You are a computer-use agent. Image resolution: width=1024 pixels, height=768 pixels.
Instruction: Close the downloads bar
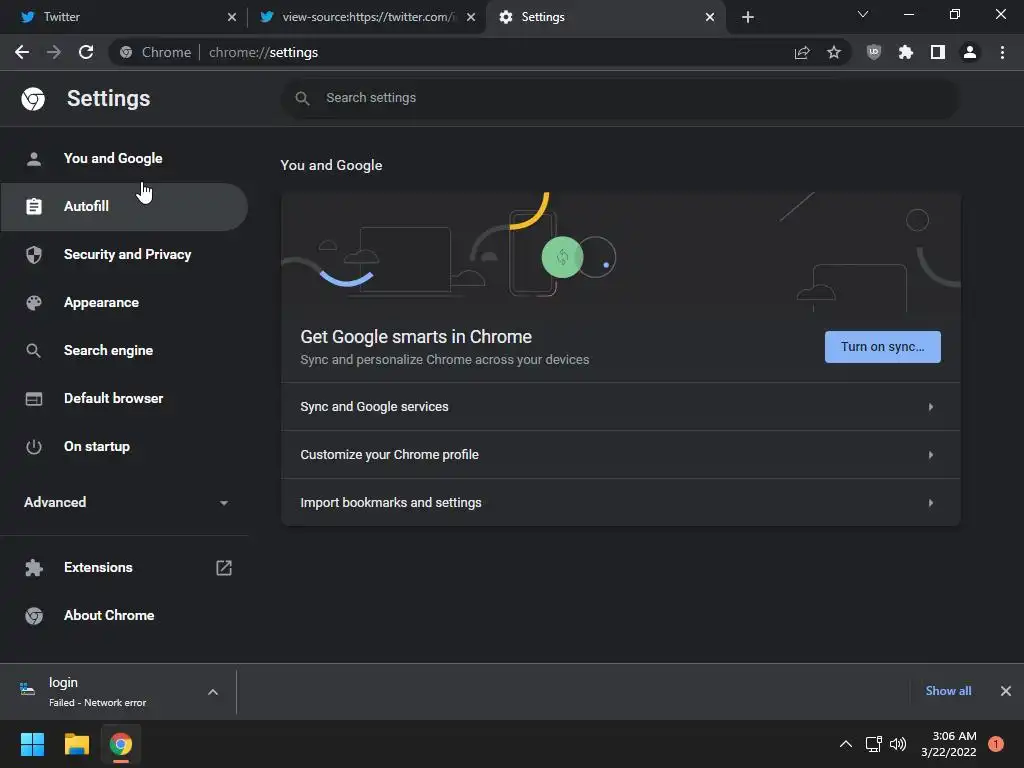(1006, 691)
